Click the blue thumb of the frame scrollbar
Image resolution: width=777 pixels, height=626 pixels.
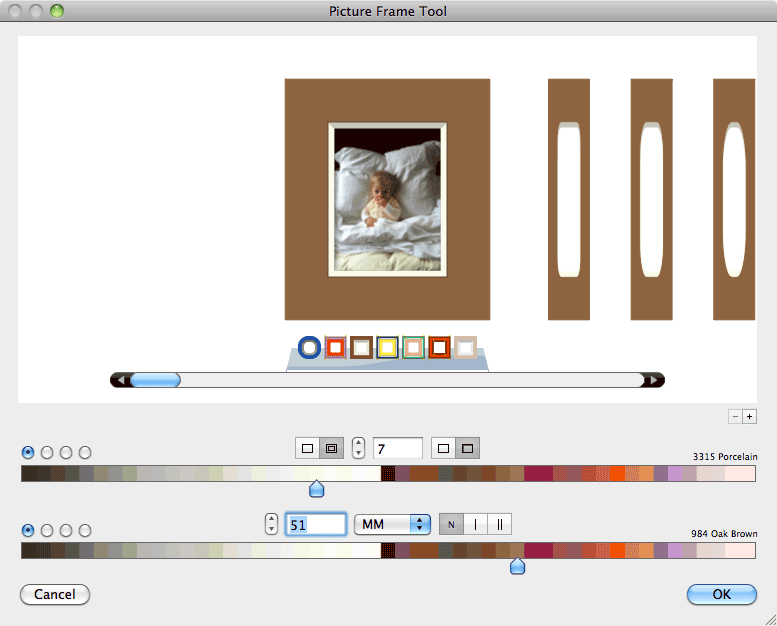[155, 380]
